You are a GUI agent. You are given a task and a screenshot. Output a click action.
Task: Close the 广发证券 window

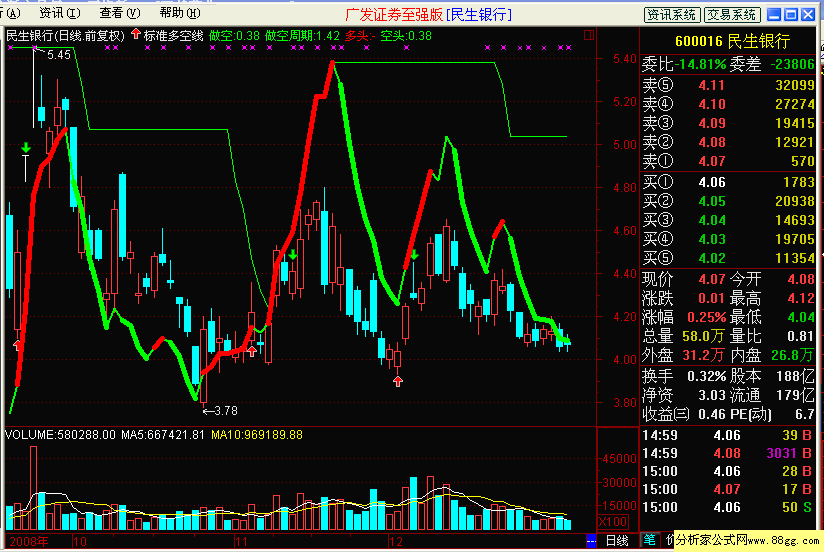point(808,14)
